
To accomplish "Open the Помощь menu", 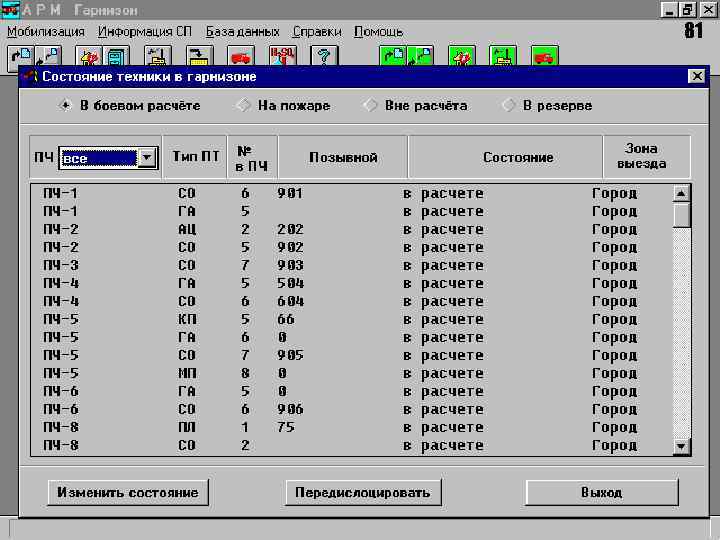I will [378, 32].
